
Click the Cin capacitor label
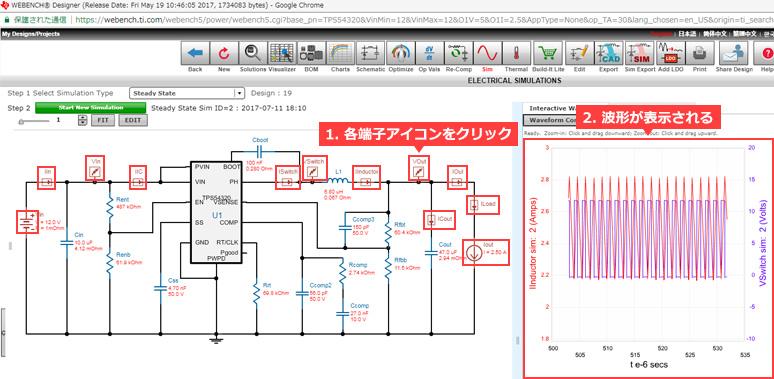(x=78, y=235)
